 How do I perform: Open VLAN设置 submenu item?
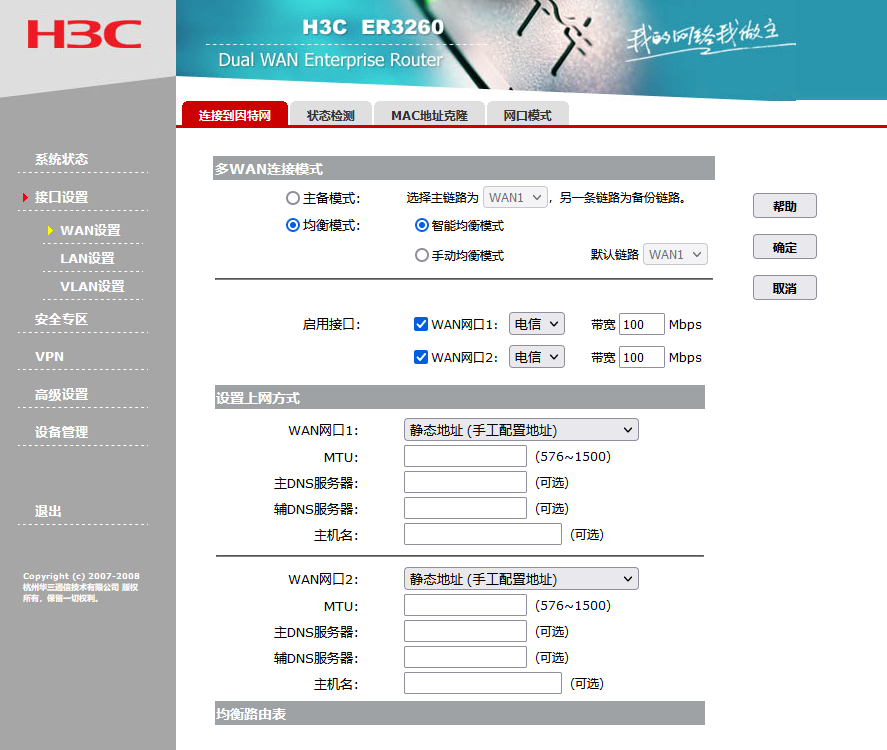click(92, 287)
